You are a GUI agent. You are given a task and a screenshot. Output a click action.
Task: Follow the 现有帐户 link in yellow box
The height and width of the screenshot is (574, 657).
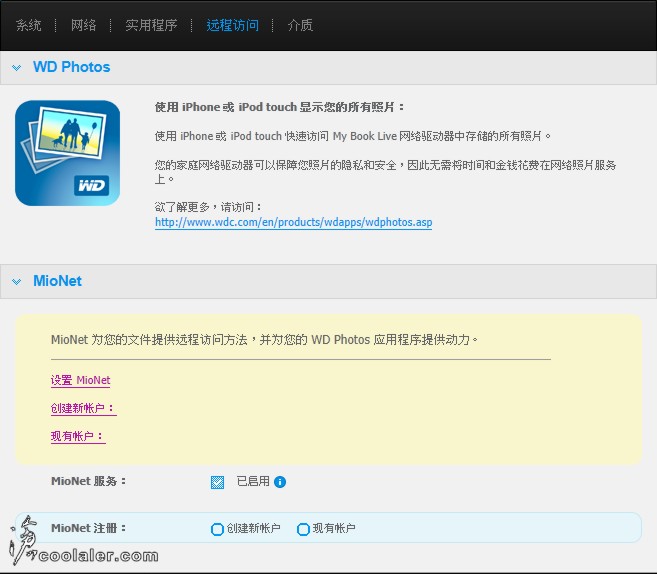[78, 436]
